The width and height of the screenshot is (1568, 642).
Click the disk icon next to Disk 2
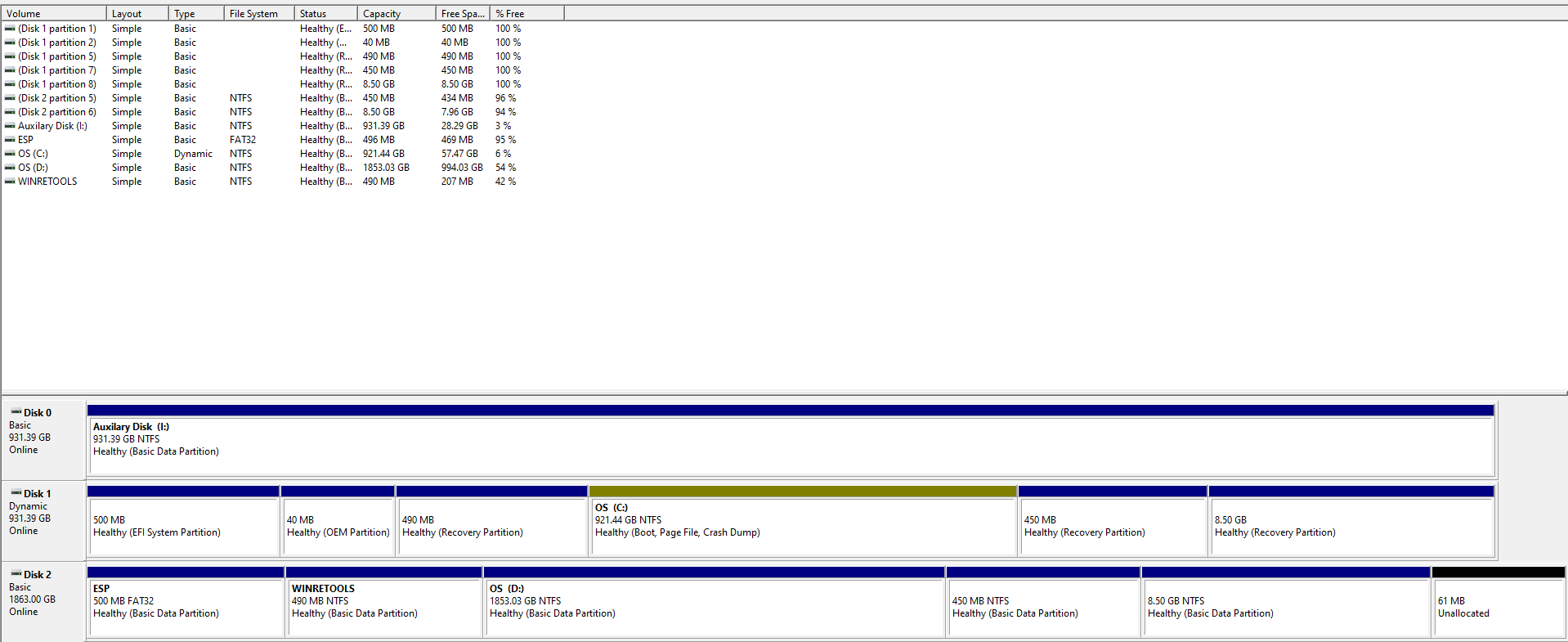[x=16, y=573]
